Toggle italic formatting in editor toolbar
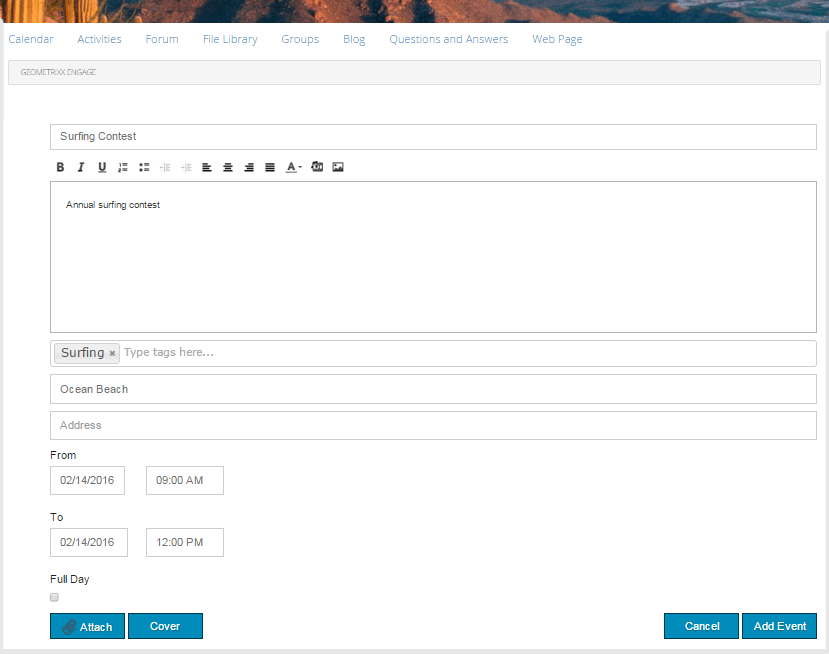The image size is (829, 654). [x=81, y=167]
